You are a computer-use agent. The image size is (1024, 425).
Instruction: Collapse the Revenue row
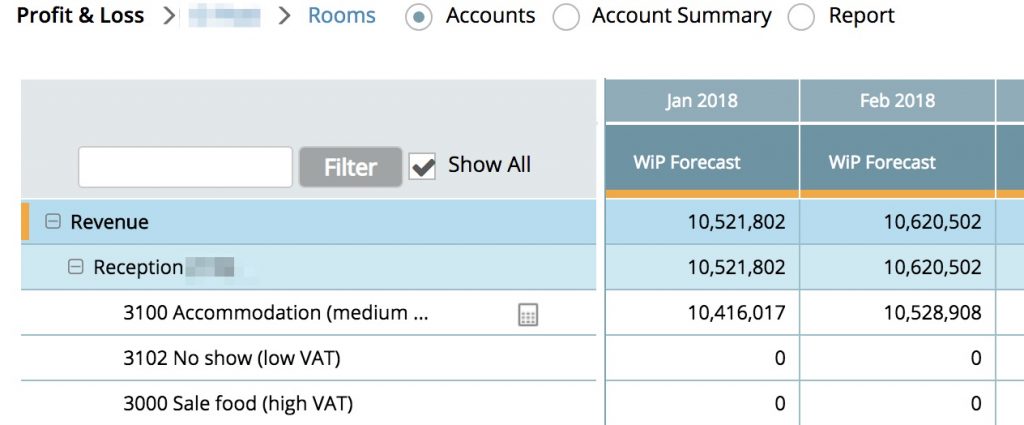(53, 222)
